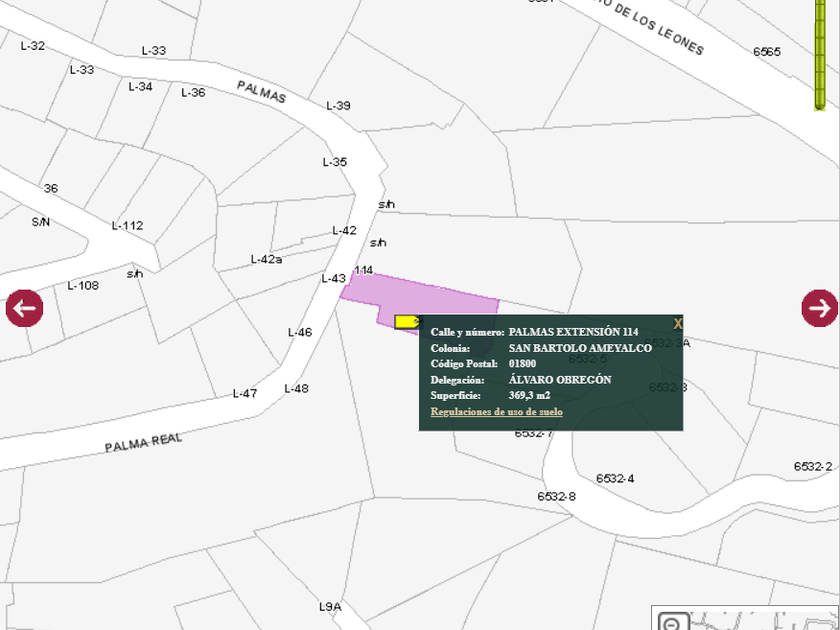Select parcel 6565 near Los Leones
840x630 pixels.
(x=767, y=51)
